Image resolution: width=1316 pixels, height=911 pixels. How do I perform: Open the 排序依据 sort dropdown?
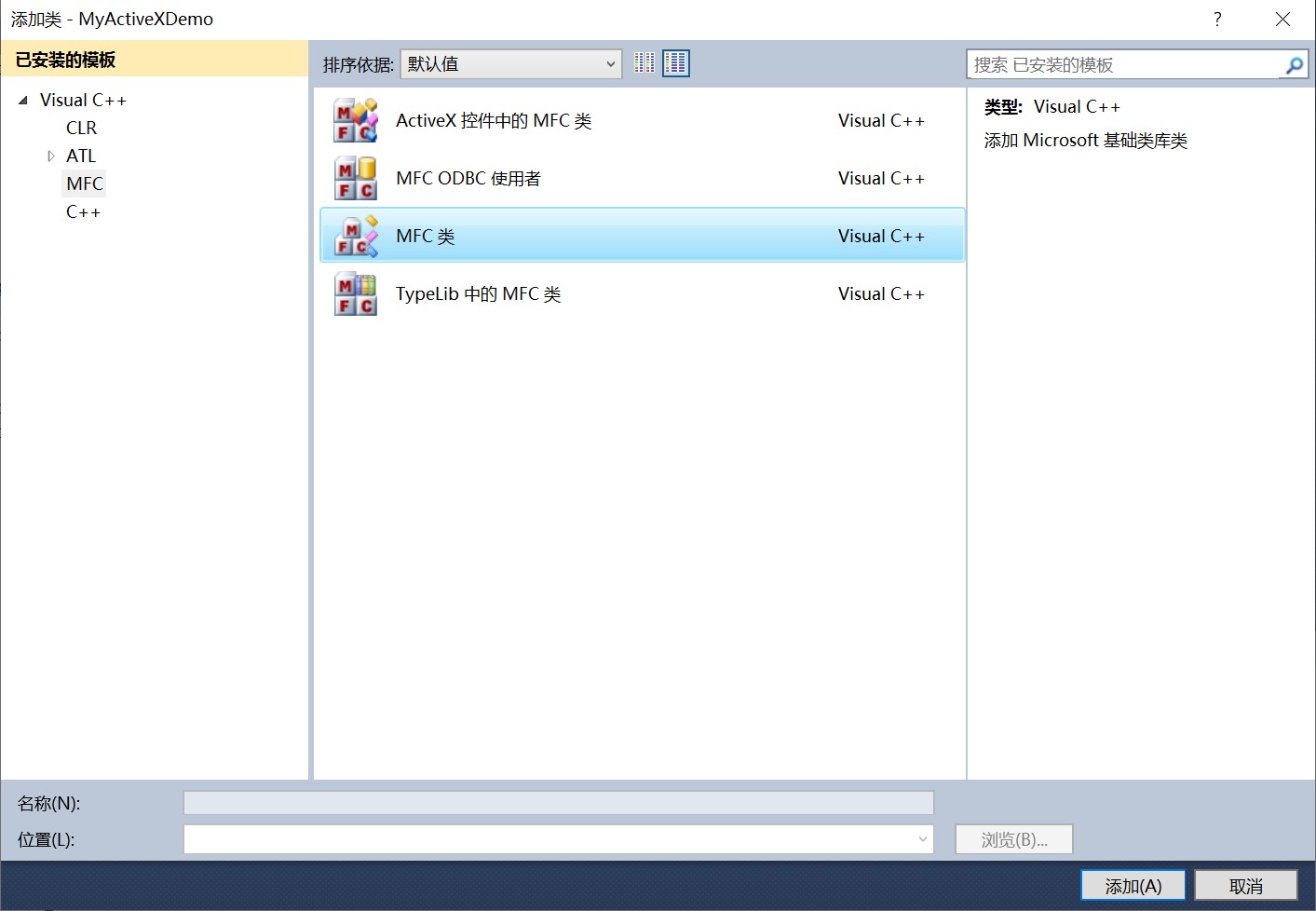(511, 64)
